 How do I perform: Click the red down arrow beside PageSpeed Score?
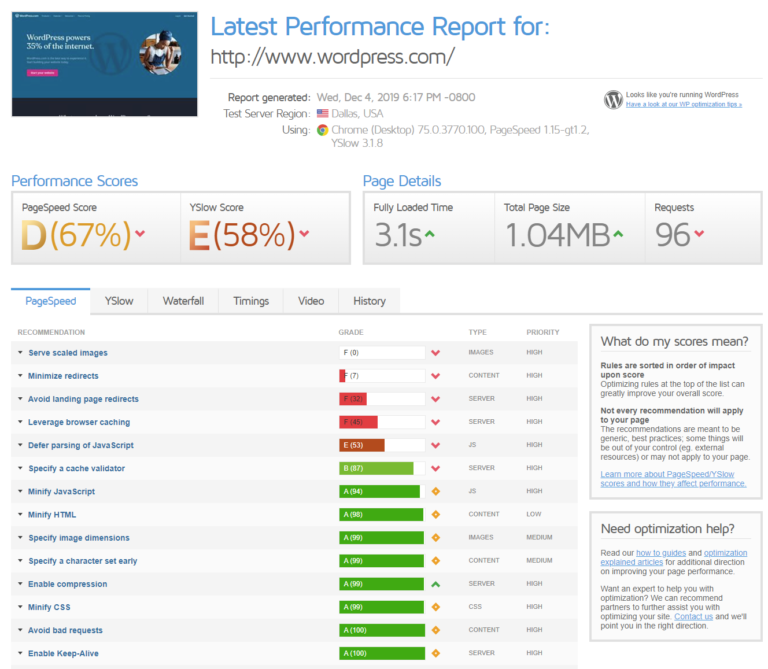(140, 234)
